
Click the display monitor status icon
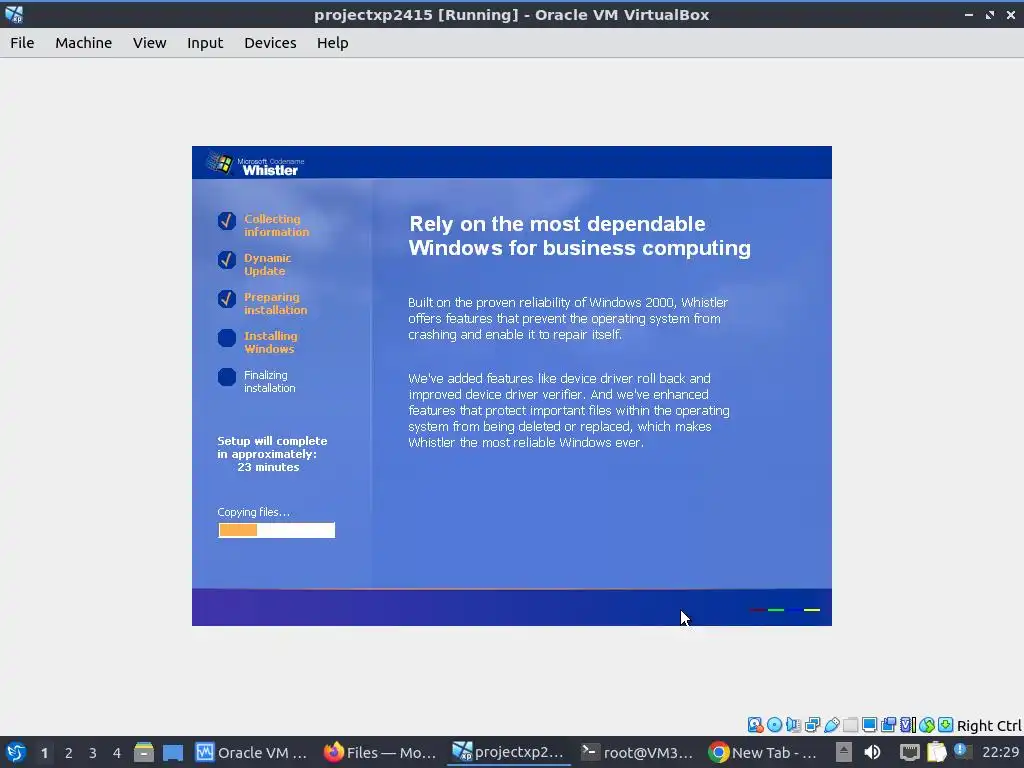pos(869,725)
